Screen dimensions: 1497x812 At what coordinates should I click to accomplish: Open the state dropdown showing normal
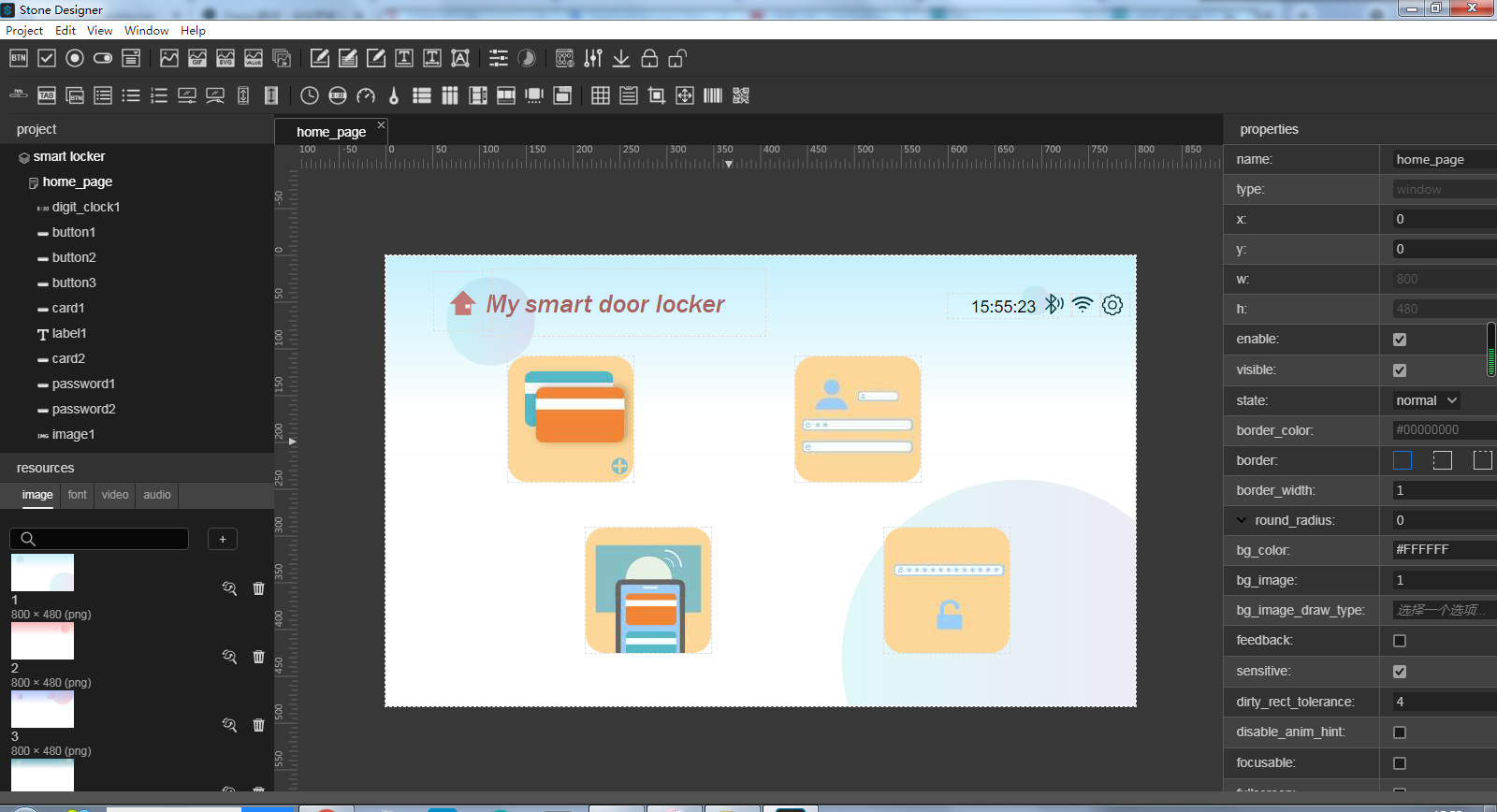pos(1426,400)
